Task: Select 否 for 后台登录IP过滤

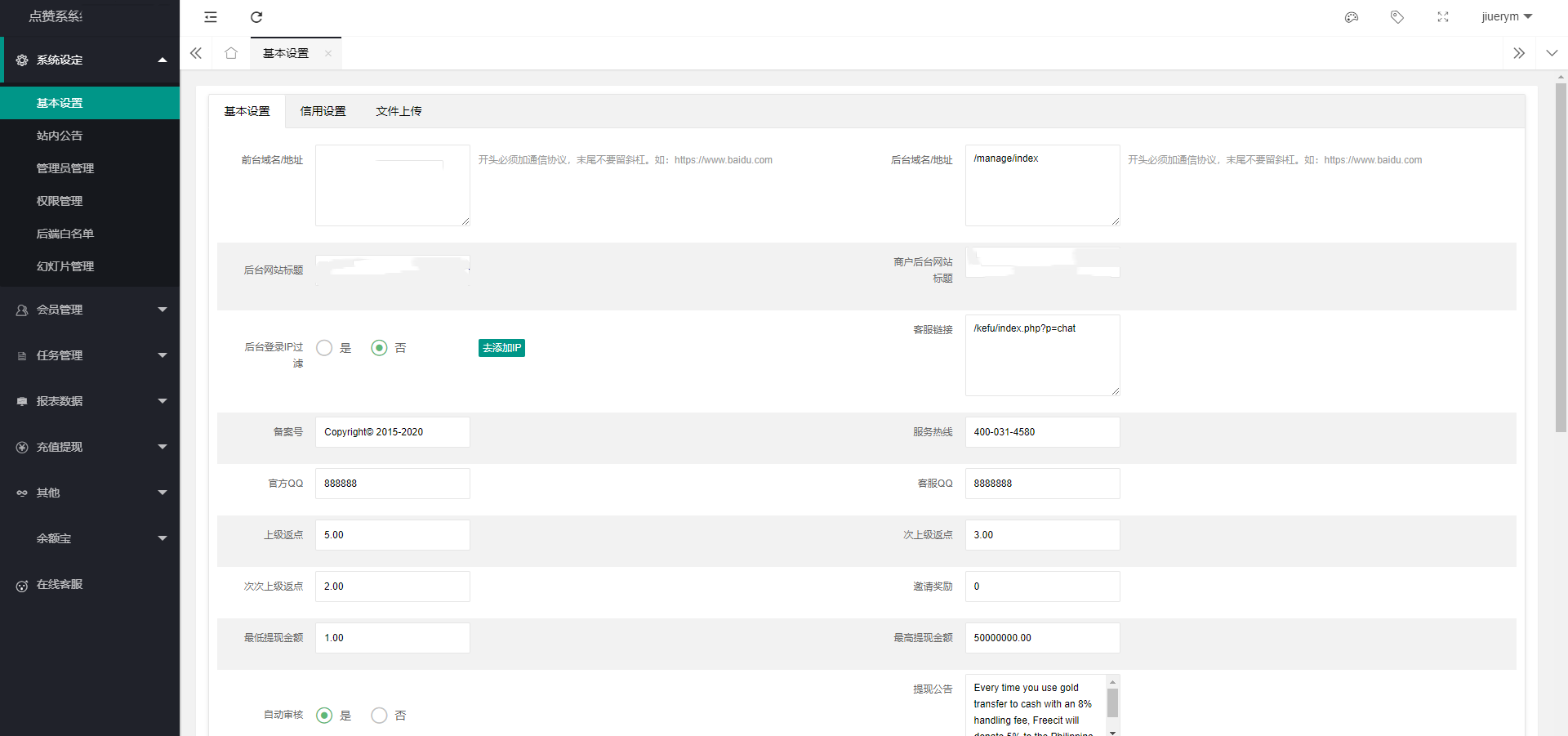Action: pos(379,348)
